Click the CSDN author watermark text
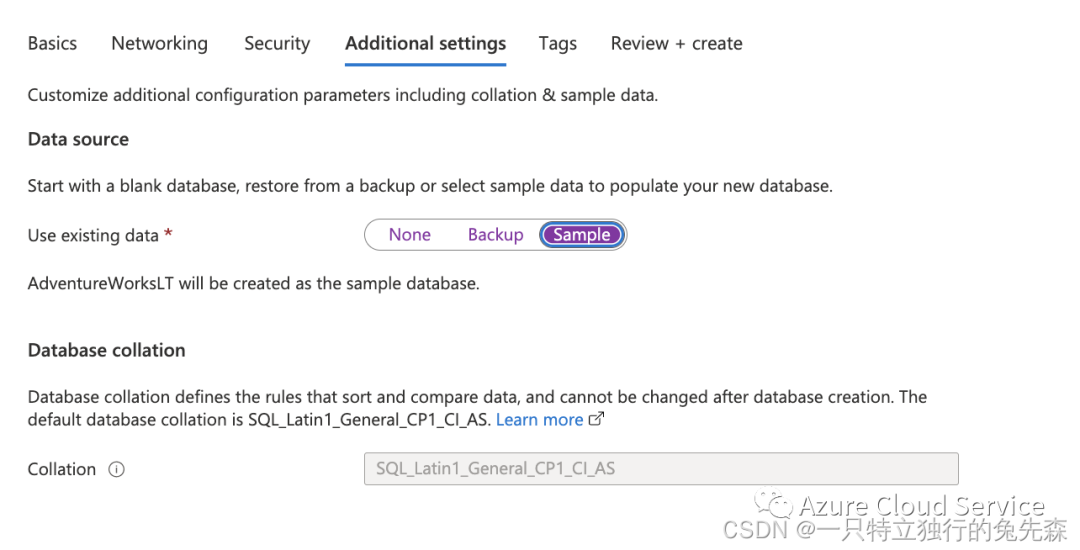Screen dimensions: 1080x550 point(895,530)
